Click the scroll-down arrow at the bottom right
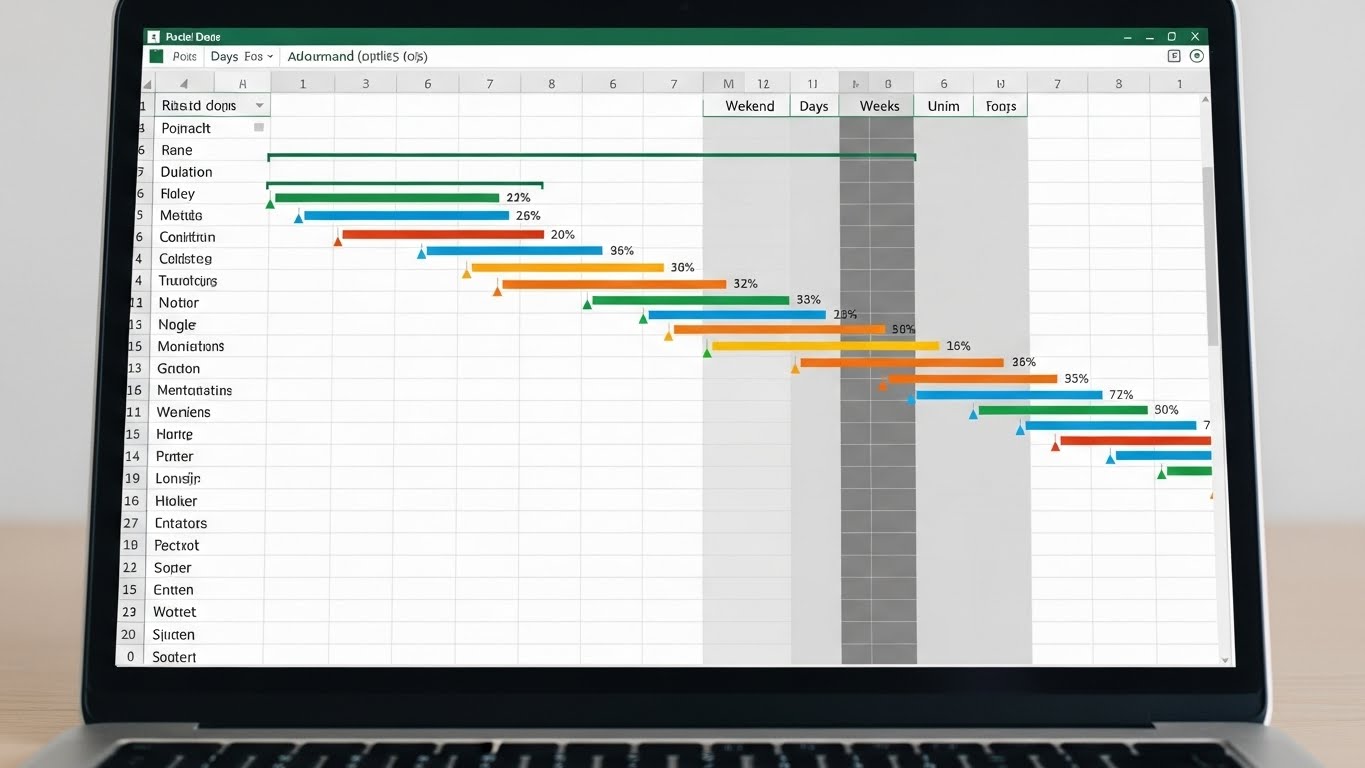 point(1225,660)
